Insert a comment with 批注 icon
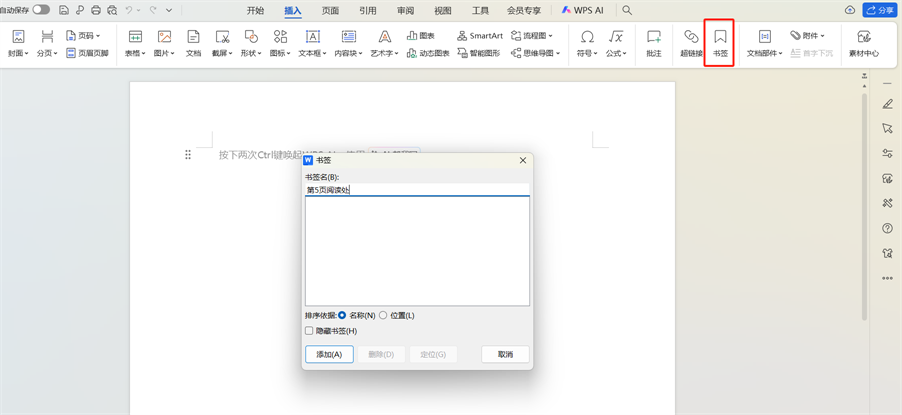Screen dimensions: 902x415 click(x=654, y=42)
